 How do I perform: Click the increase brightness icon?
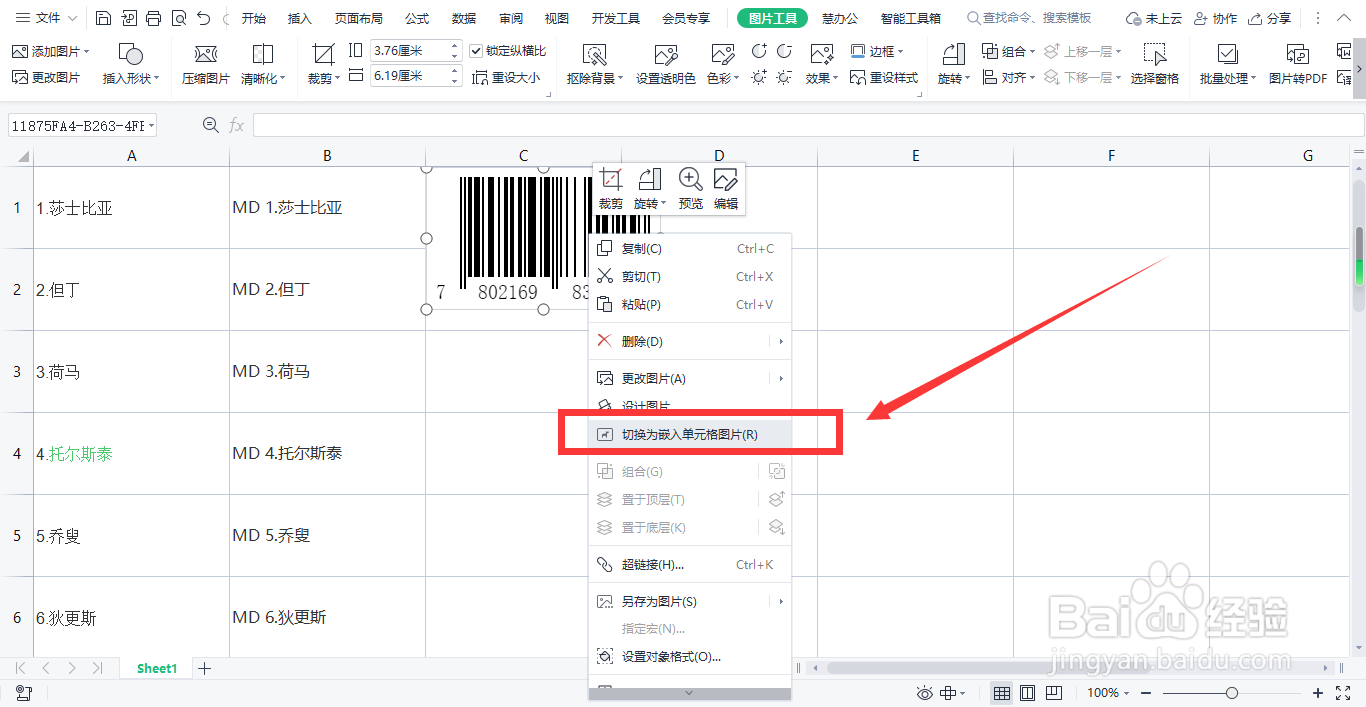coord(759,77)
